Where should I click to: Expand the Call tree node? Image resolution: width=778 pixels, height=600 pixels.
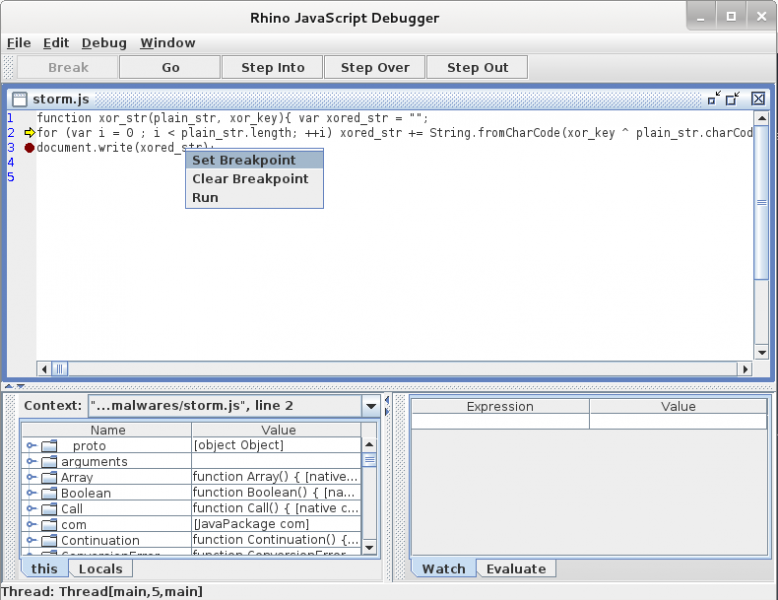point(32,509)
